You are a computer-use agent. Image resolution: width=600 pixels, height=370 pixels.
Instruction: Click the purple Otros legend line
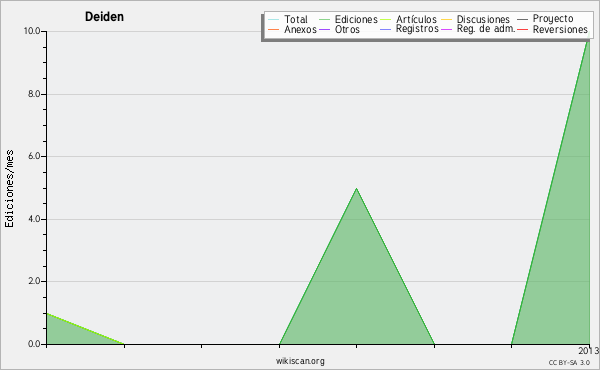[x=324, y=29]
